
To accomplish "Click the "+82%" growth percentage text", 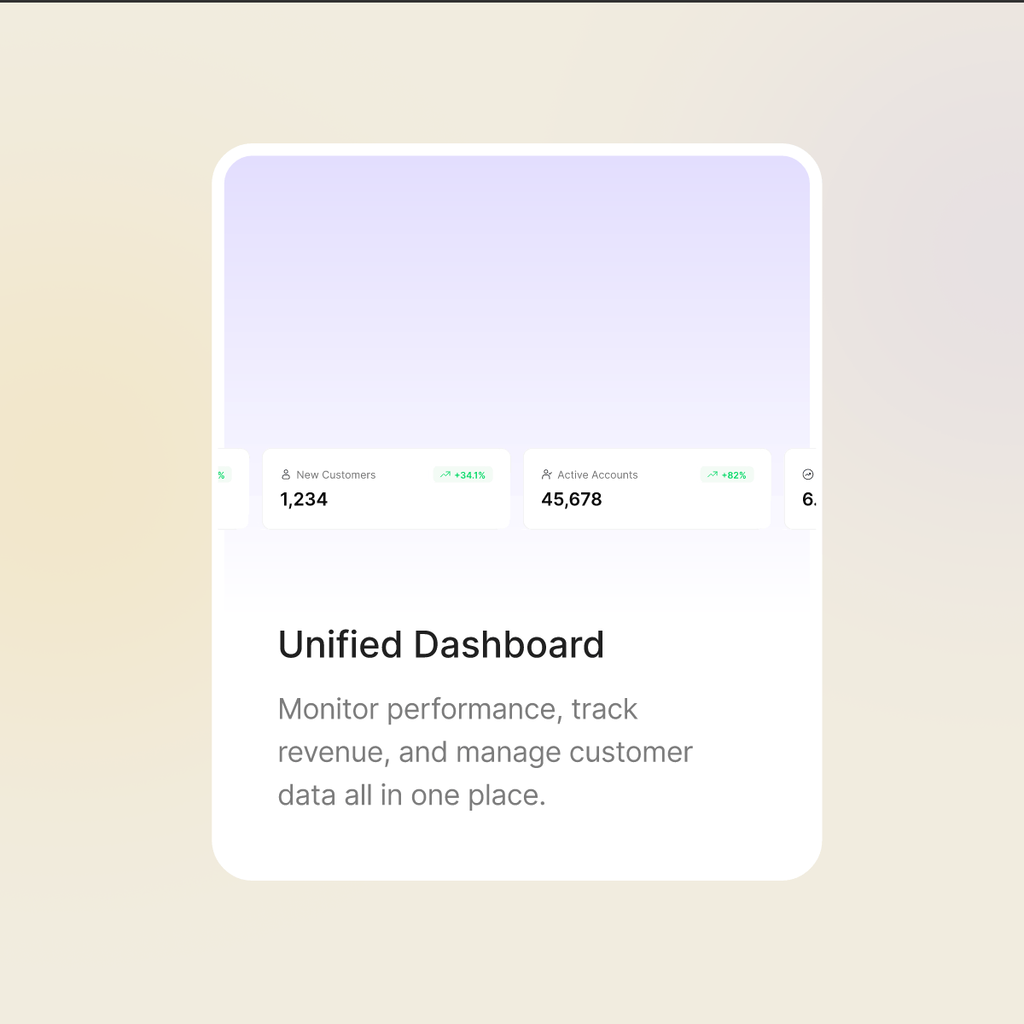I will [x=733, y=475].
